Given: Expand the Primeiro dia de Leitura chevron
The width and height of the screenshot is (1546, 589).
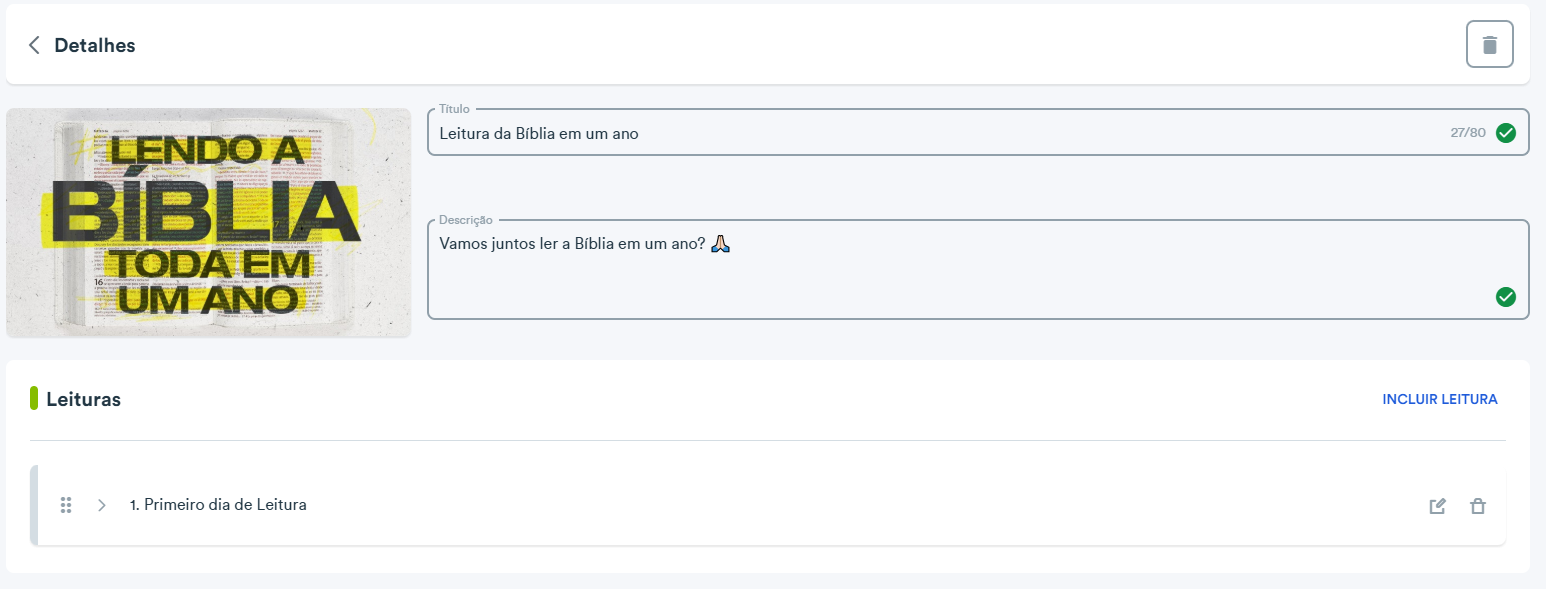Looking at the screenshot, I should point(101,505).
